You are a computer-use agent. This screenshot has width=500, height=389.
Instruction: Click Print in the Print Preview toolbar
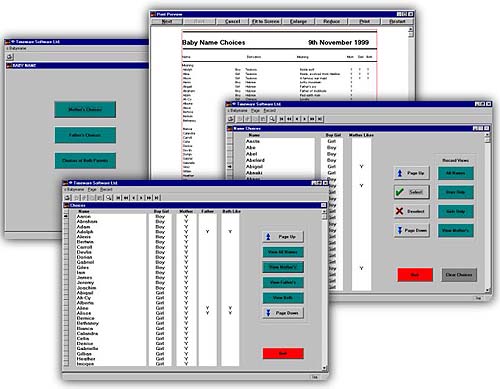364,21
